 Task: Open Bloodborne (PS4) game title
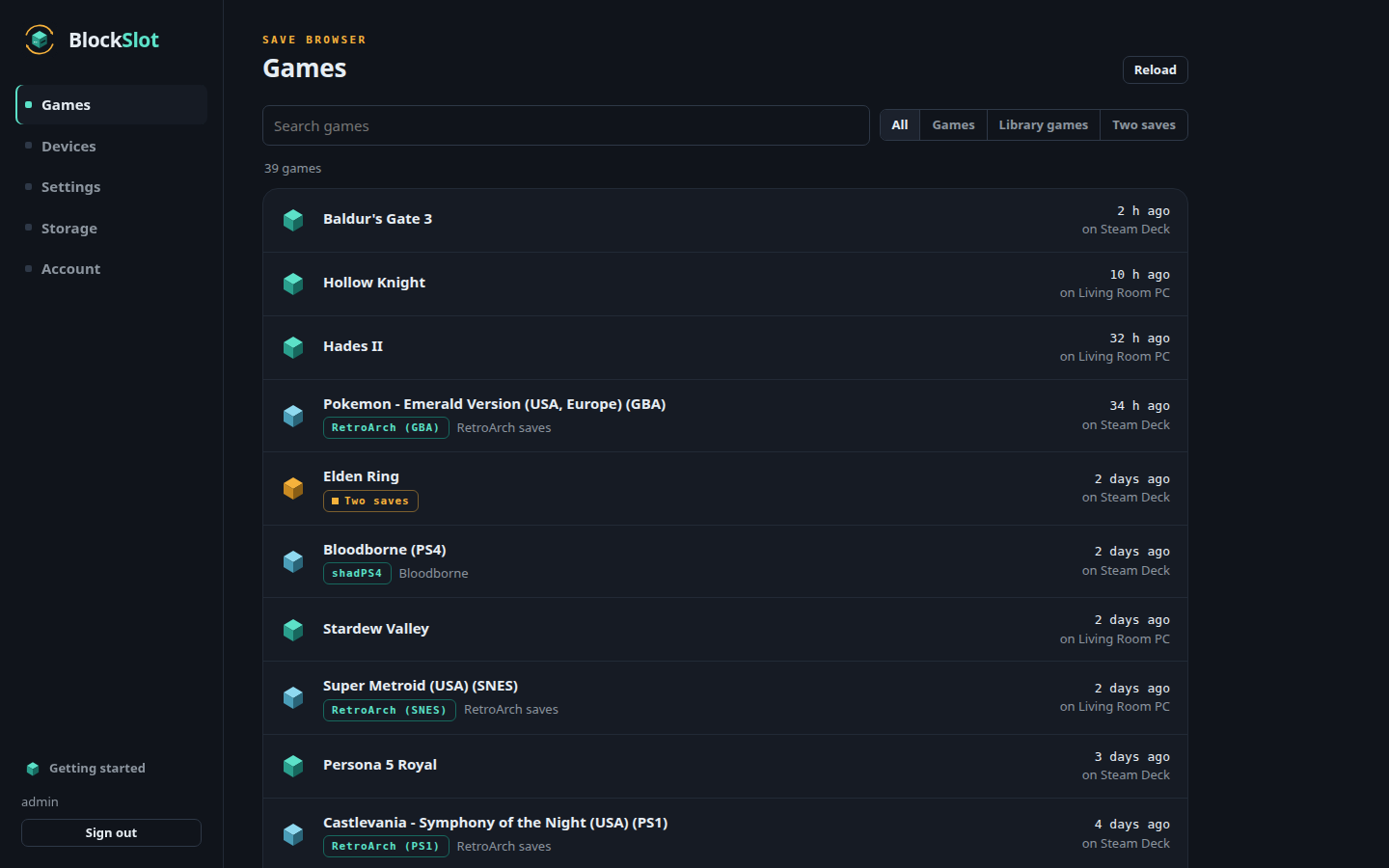385,550
